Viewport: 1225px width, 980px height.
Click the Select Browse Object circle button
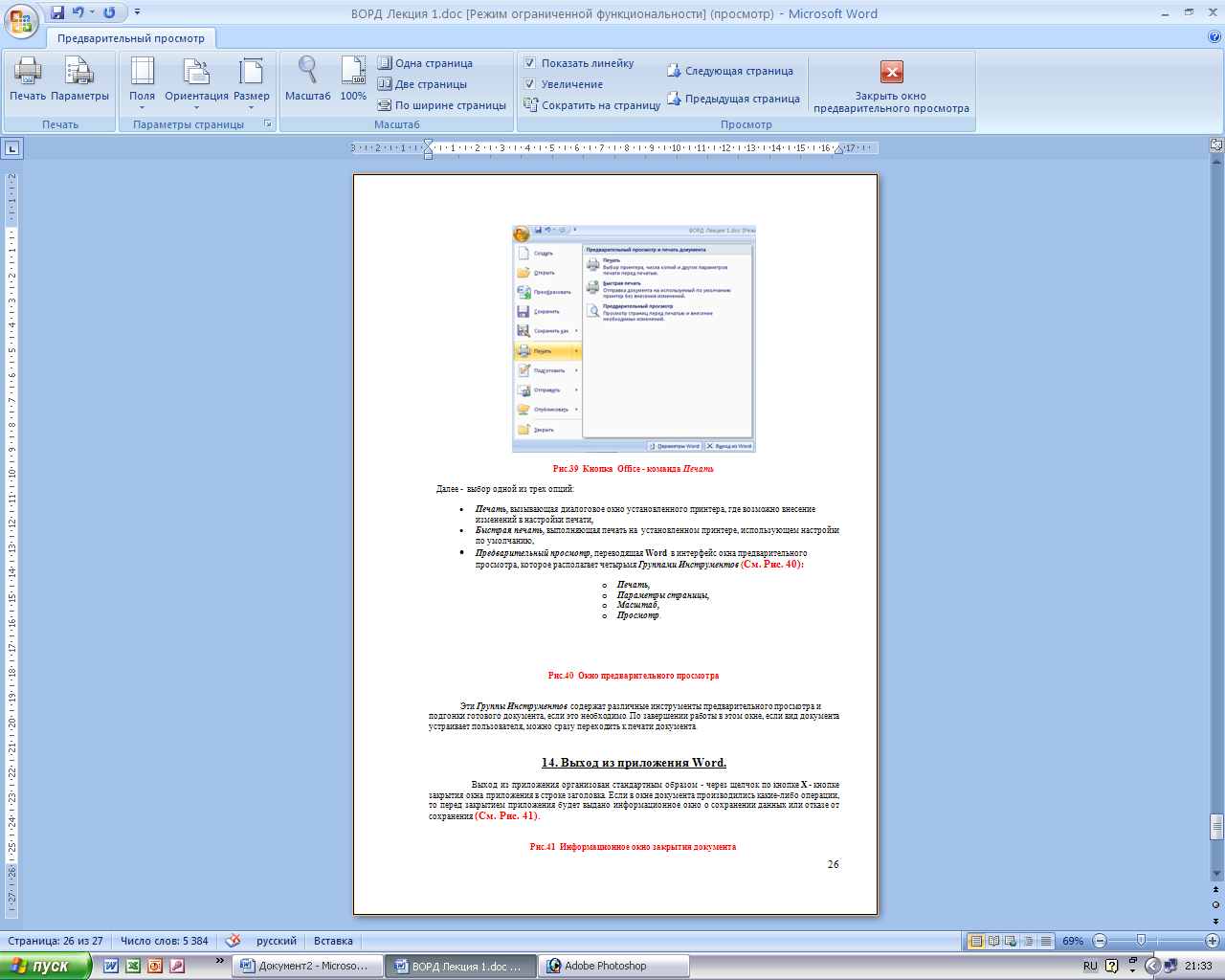(1216, 904)
